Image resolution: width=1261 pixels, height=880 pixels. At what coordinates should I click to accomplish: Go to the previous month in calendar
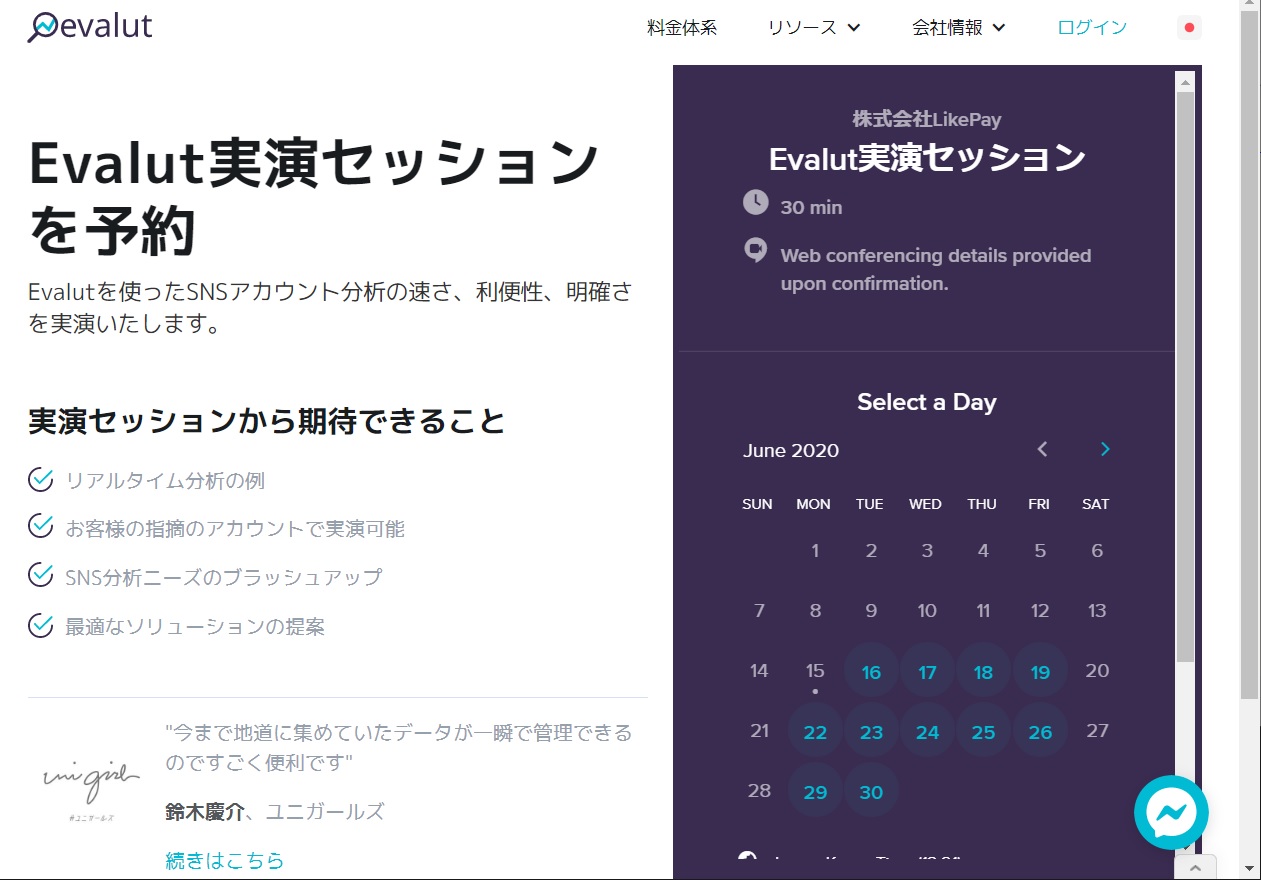[x=1042, y=449]
